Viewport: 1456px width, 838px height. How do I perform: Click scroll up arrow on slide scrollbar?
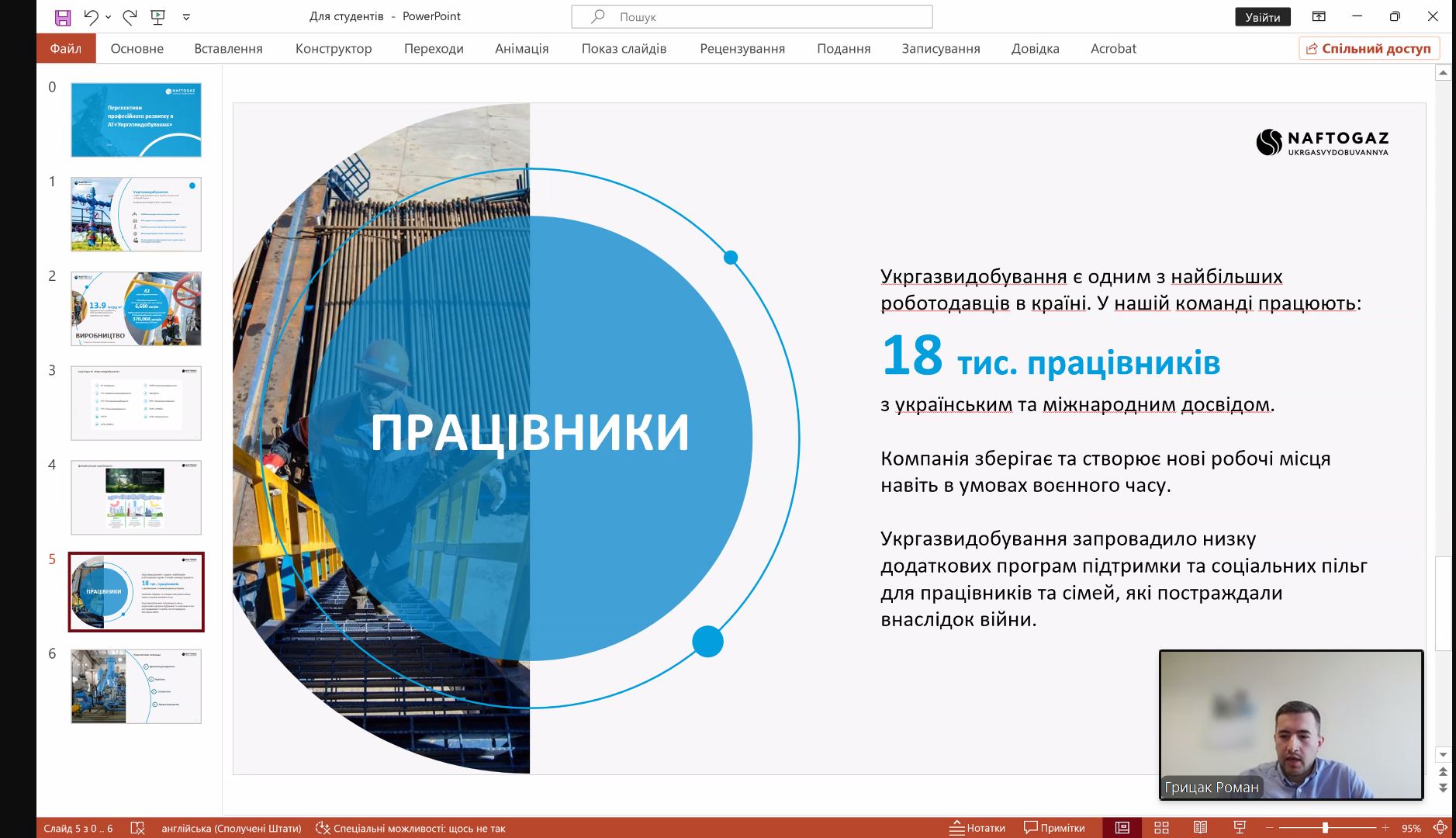(1443, 73)
